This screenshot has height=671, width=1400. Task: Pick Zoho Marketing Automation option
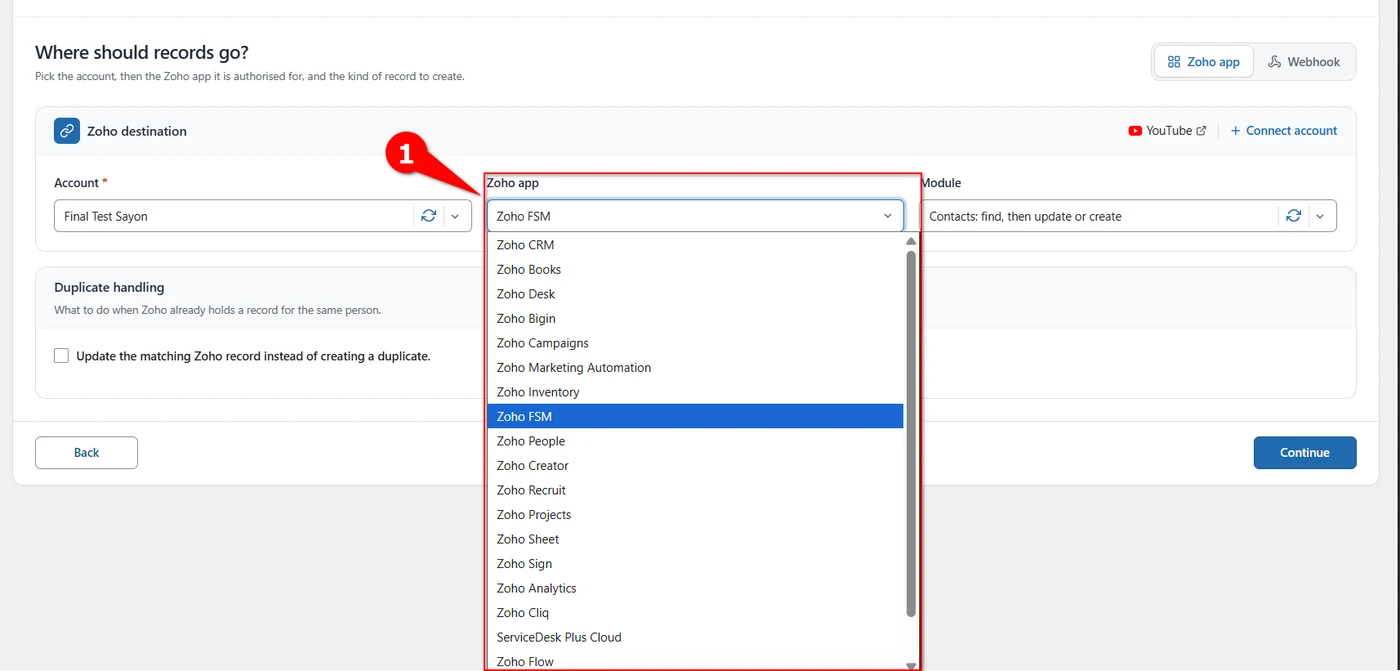tap(695, 368)
